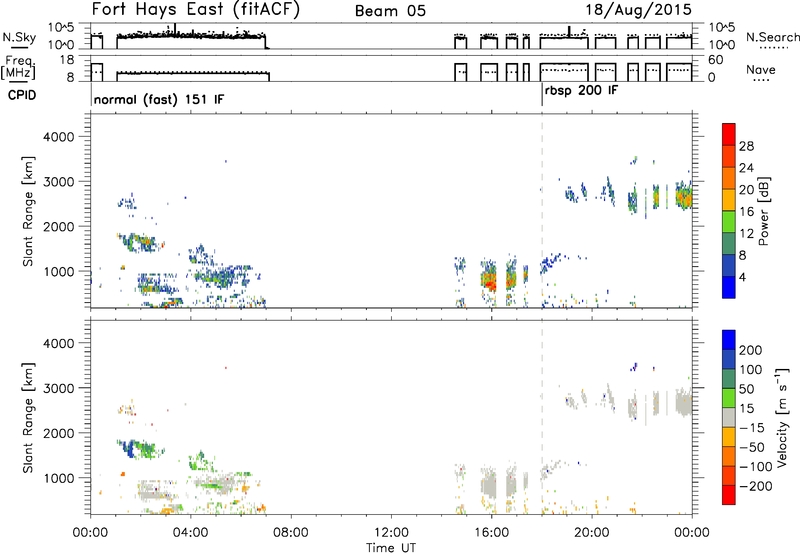800x554 pixels.
Task: Click the '04:00' time axis label
Action: pyautogui.click(x=190, y=533)
